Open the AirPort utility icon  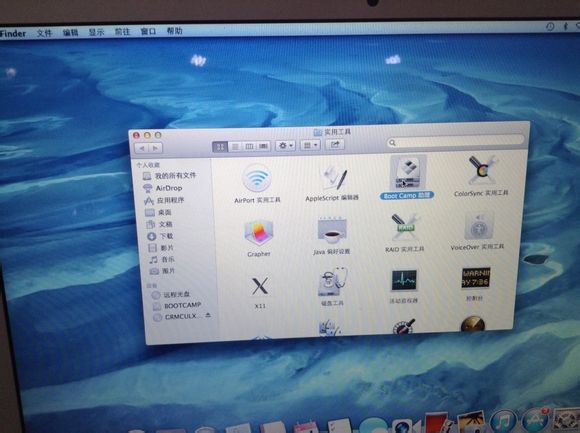click(257, 179)
